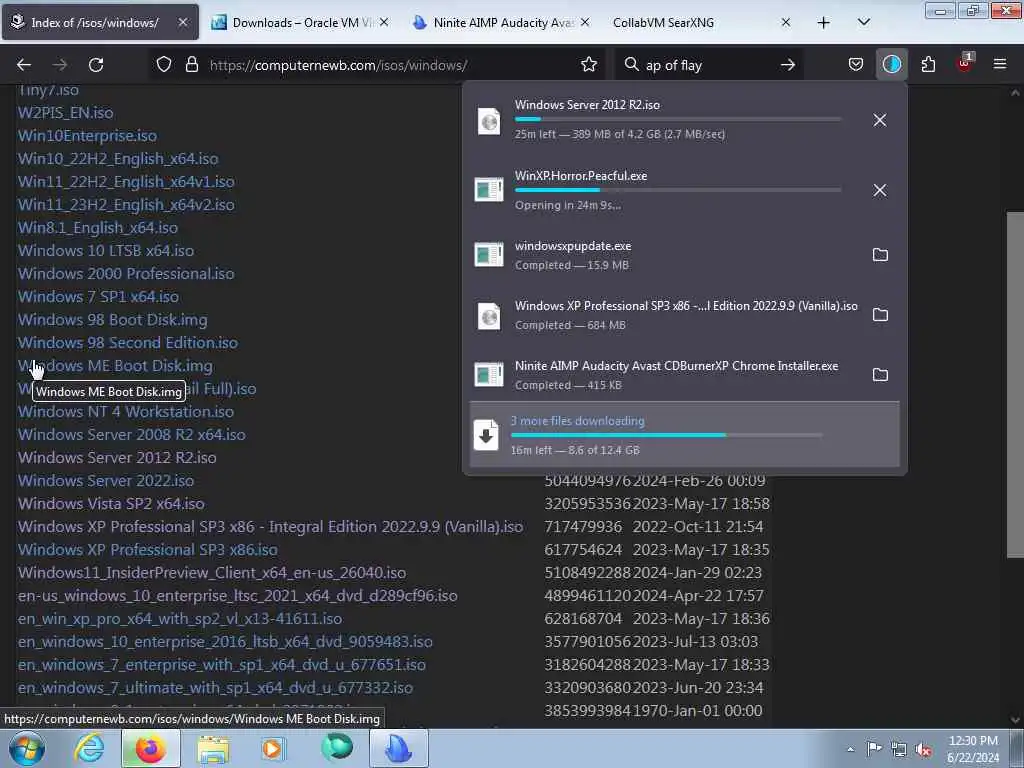Open the Windows Start button
This screenshot has width=1024, height=768.
point(26,749)
